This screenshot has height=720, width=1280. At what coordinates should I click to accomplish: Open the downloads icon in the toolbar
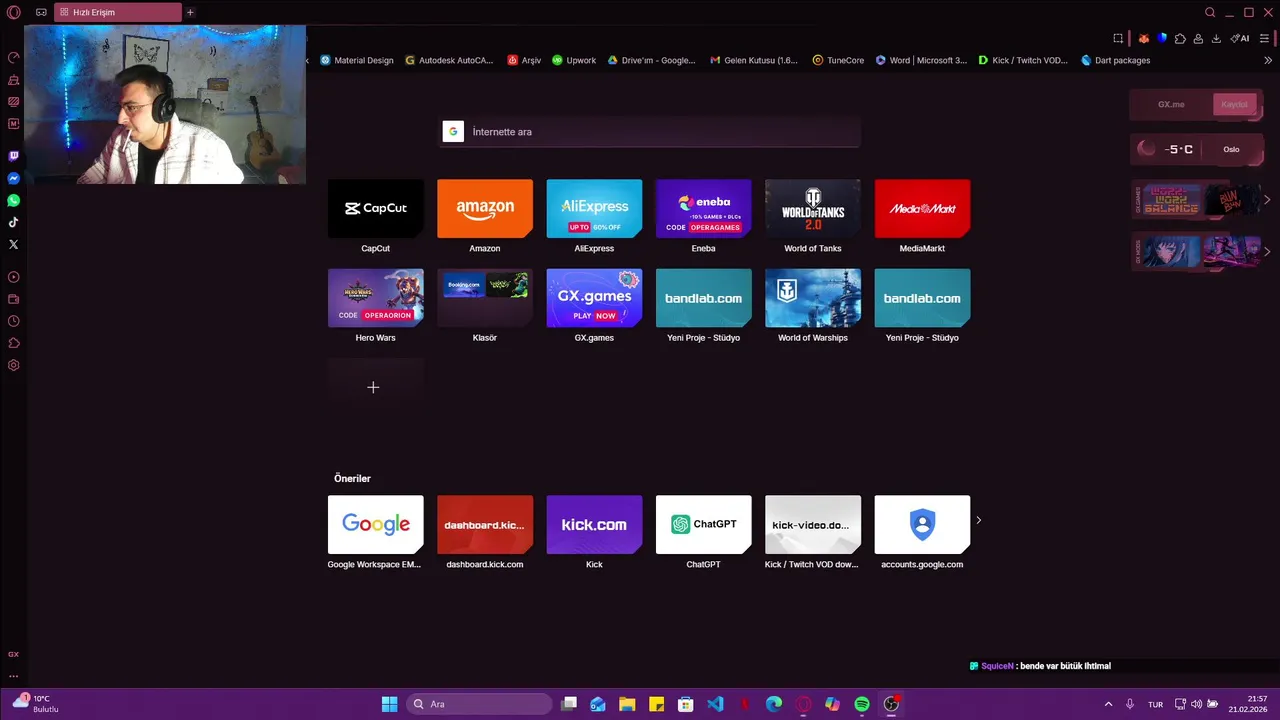(x=1216, y=38)
